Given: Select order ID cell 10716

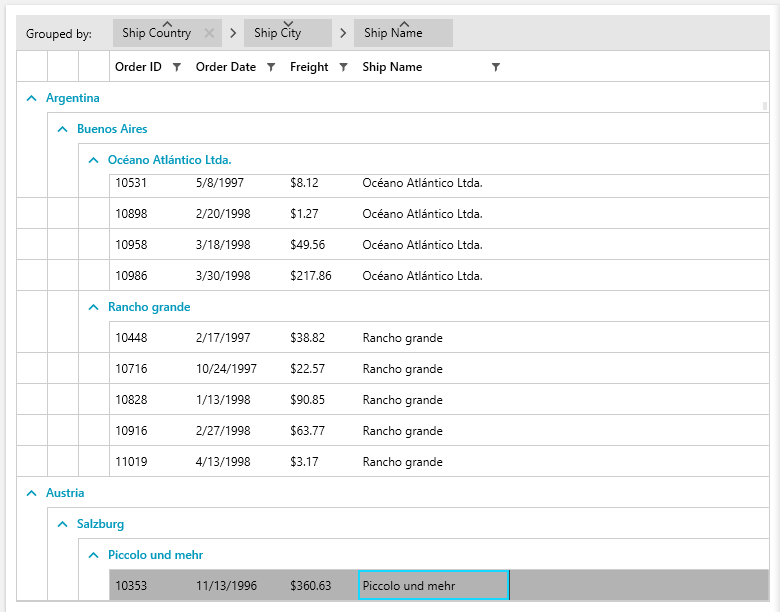Looking at the screenshot, I should point(131,369).
